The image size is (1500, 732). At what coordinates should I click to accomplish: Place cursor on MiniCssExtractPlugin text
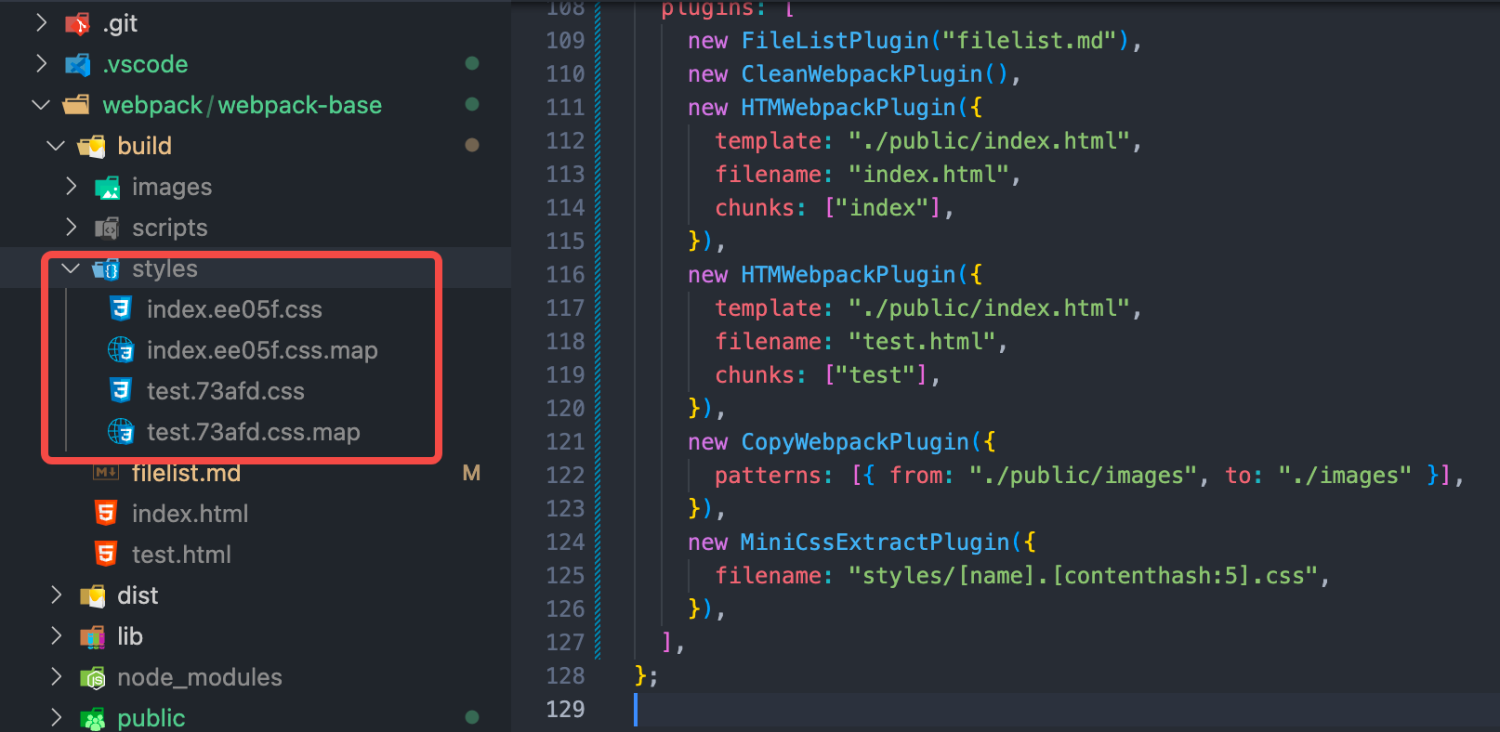click(875, 542)
